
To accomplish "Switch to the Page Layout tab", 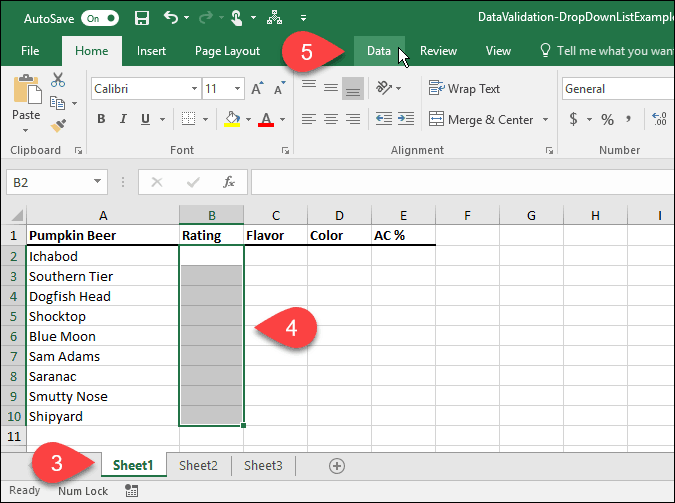I will [227, 51].
